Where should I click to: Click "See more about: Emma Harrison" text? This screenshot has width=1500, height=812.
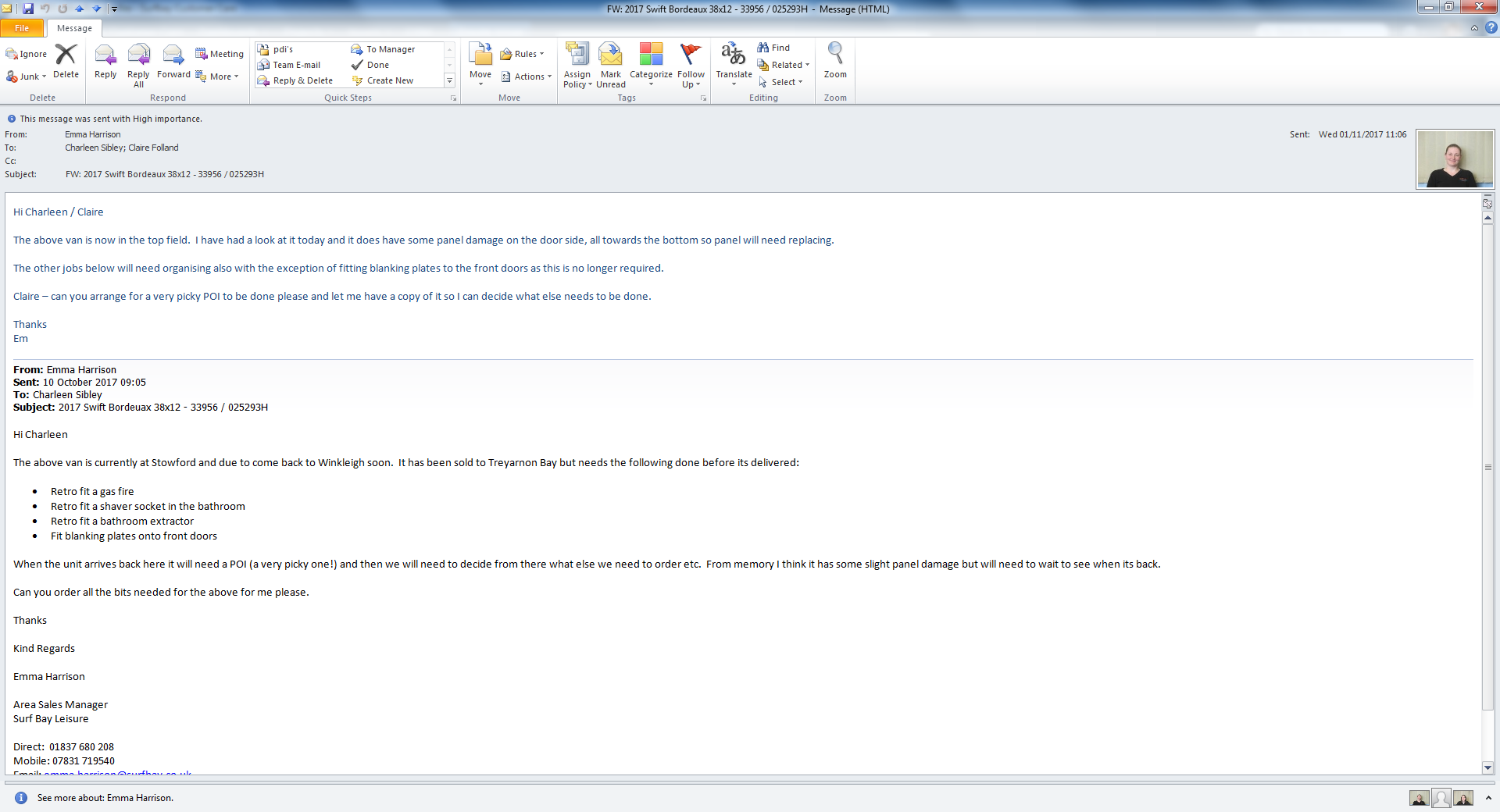105,798
